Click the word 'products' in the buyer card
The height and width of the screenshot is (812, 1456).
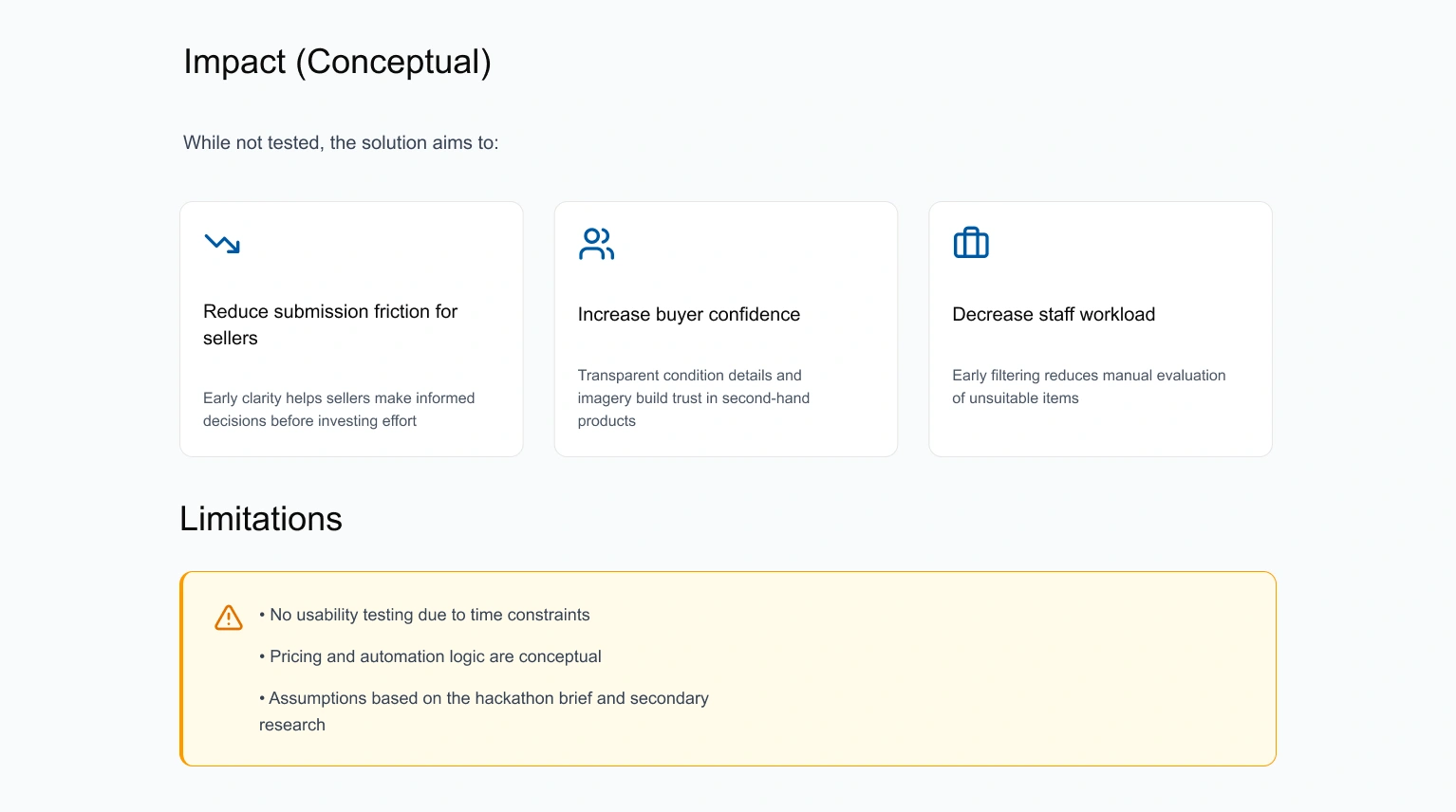[x=607, y=421]
